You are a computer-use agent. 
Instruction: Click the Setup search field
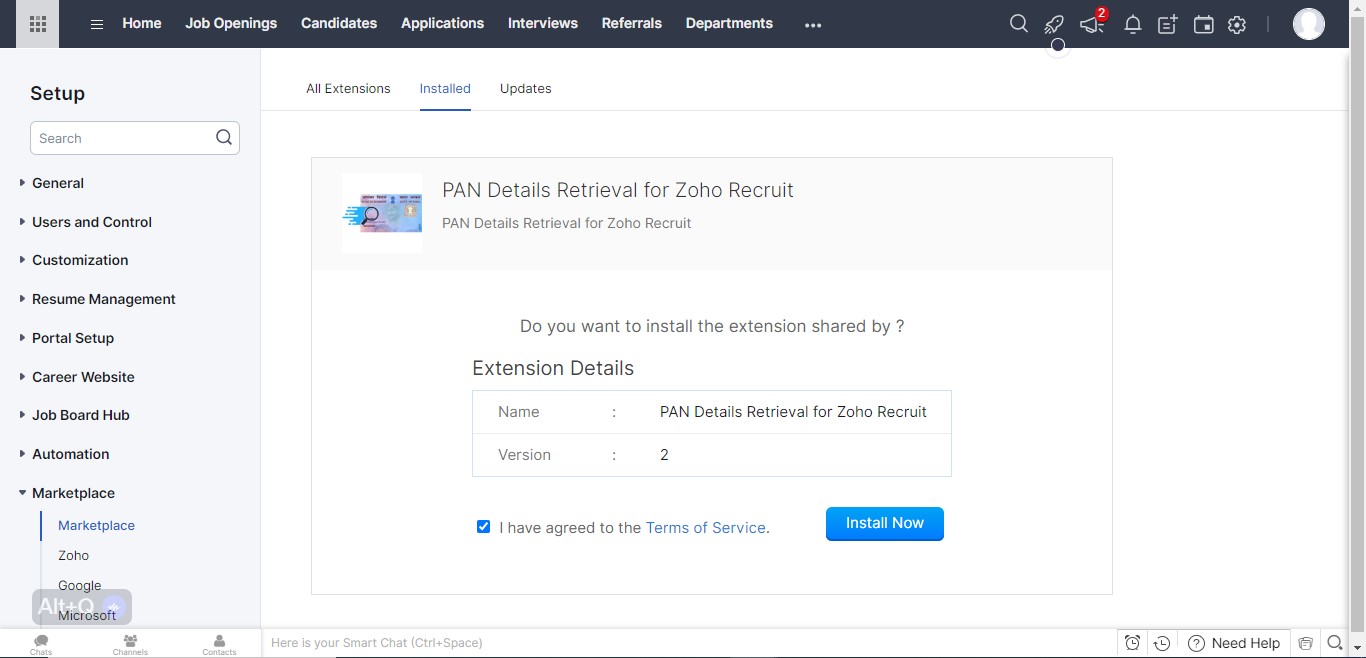123,138
